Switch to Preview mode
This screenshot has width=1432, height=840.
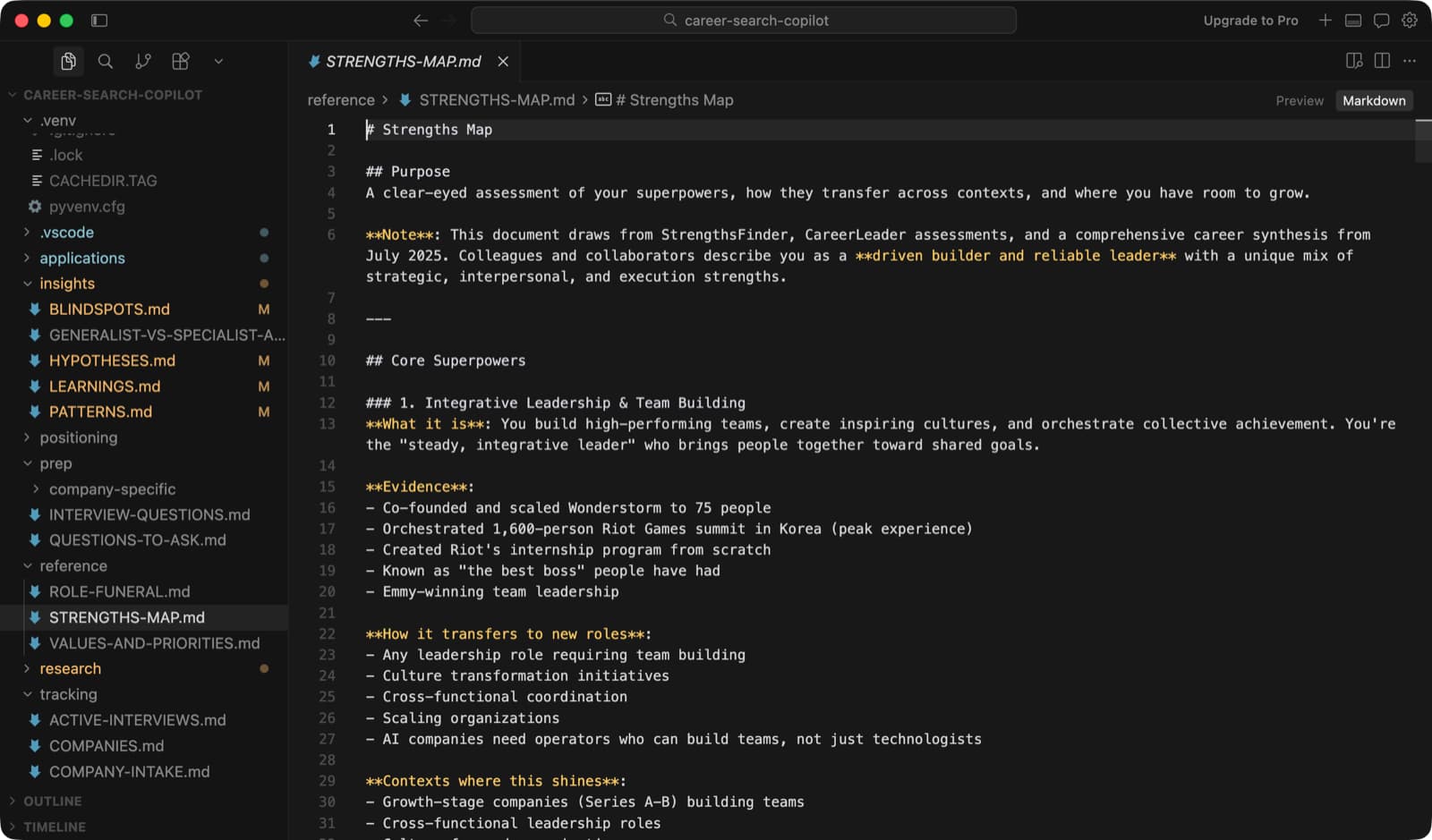[1300, 100]
